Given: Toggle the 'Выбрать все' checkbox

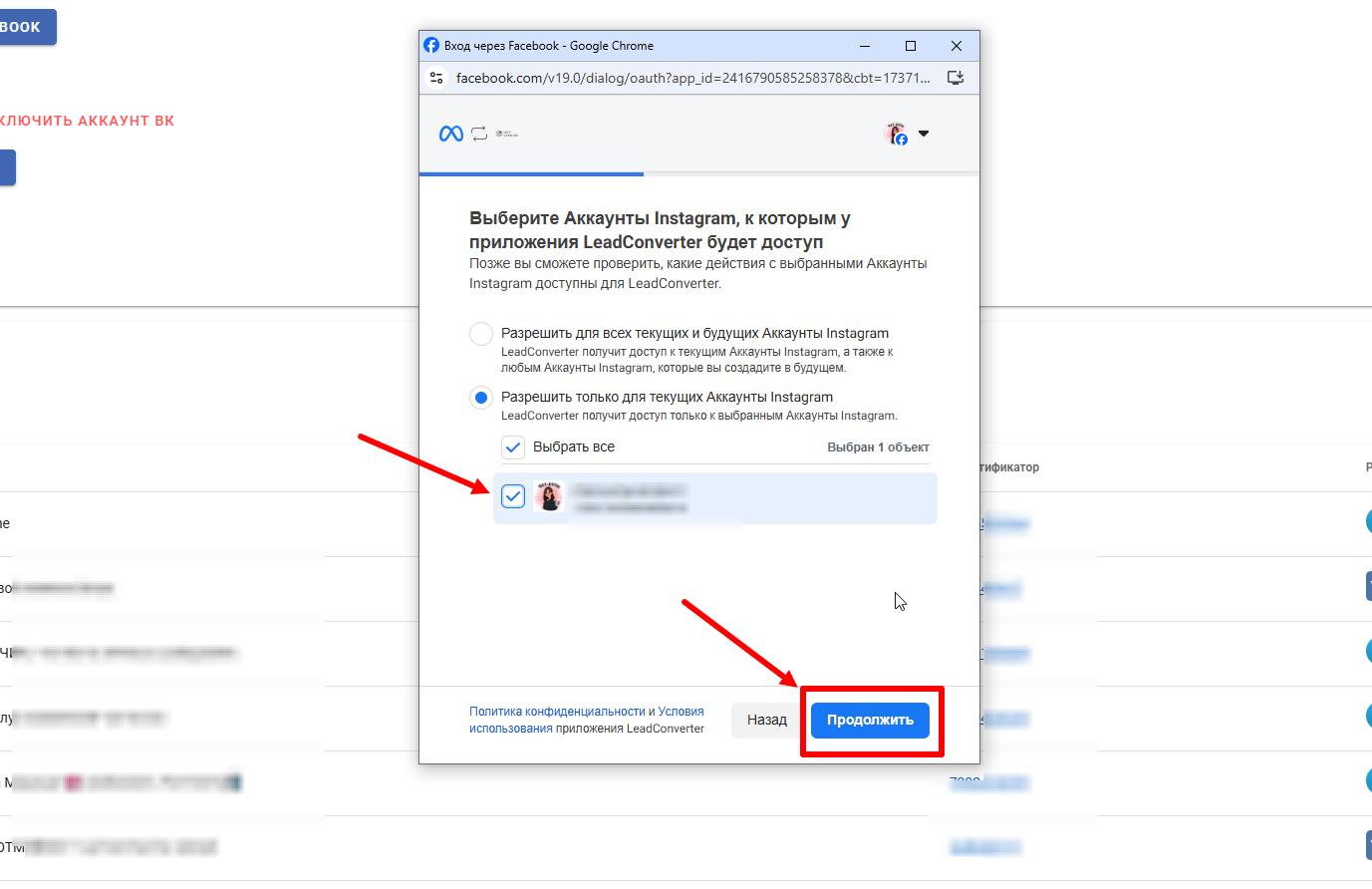Looking at the screenshot, I should (513, 447).
